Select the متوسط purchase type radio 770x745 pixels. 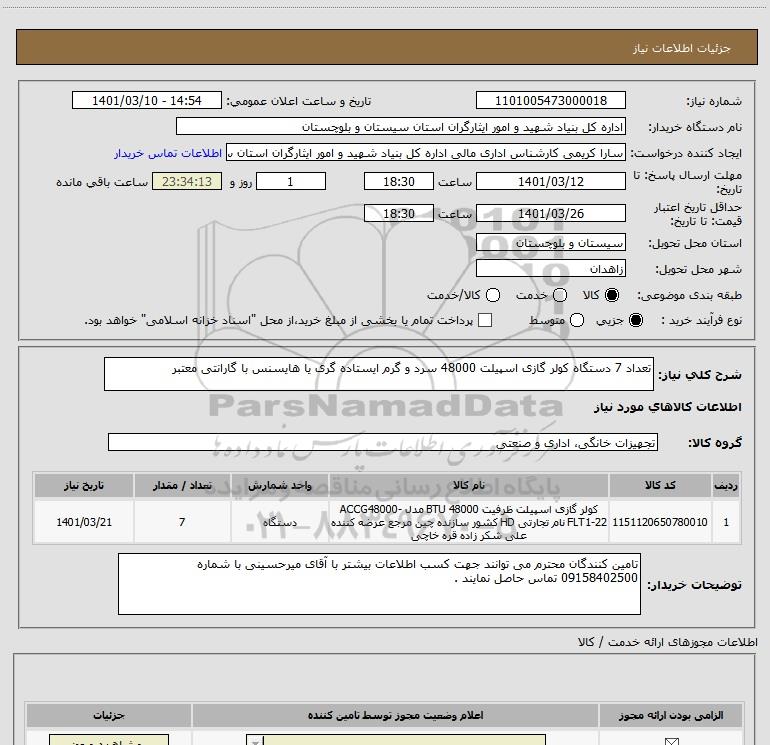pos(577,320)
